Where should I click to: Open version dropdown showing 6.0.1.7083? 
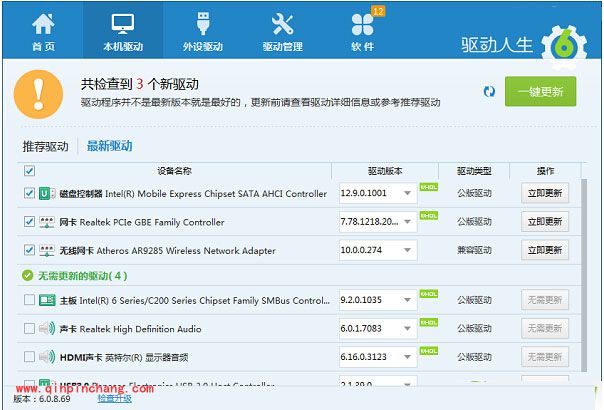(378, 328)
